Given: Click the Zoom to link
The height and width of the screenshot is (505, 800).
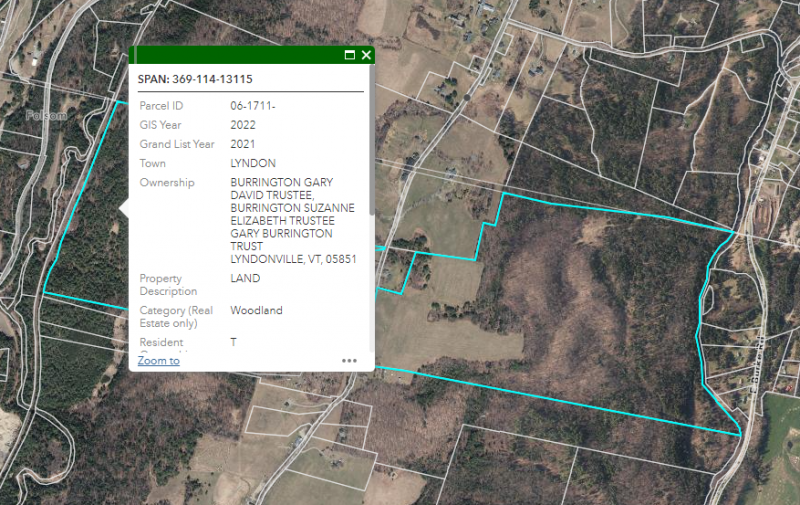Looking at the screenshot, I should pos(158,360).
